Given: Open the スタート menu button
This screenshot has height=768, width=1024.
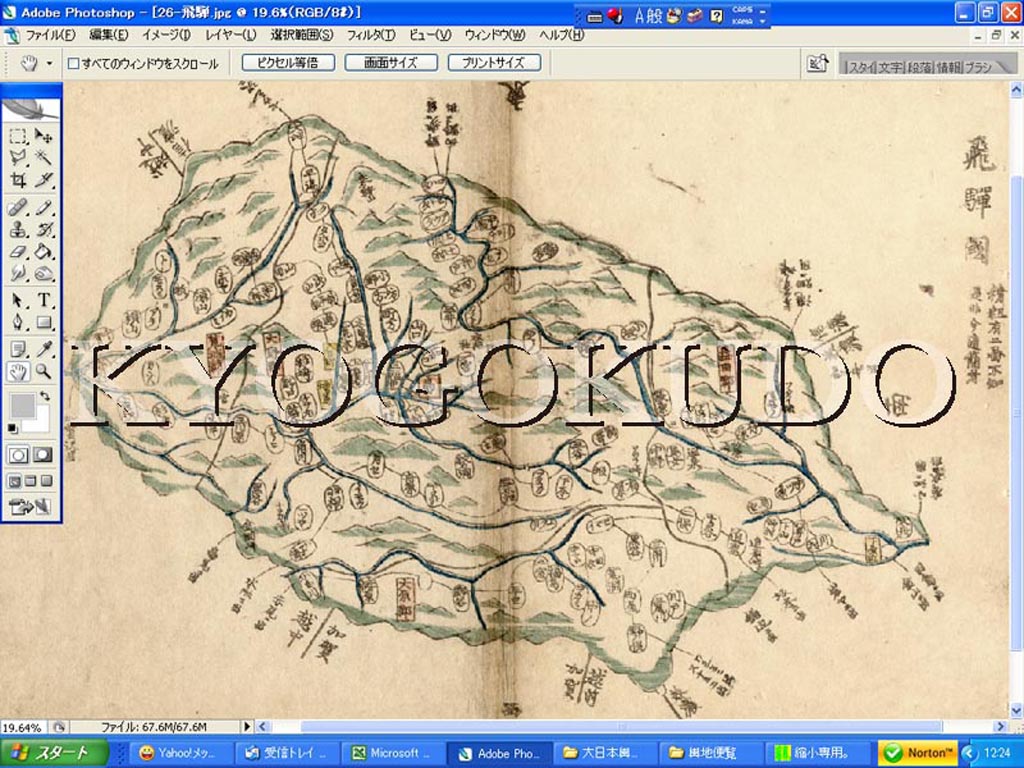Looking at the screenshot, I should point(54,753).
